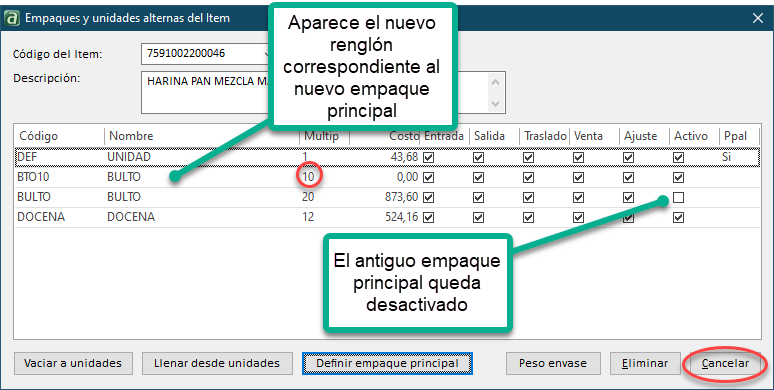Screen dimensions: 774x390
Task: Click the application icon in title bar
Action: [11, 18]
